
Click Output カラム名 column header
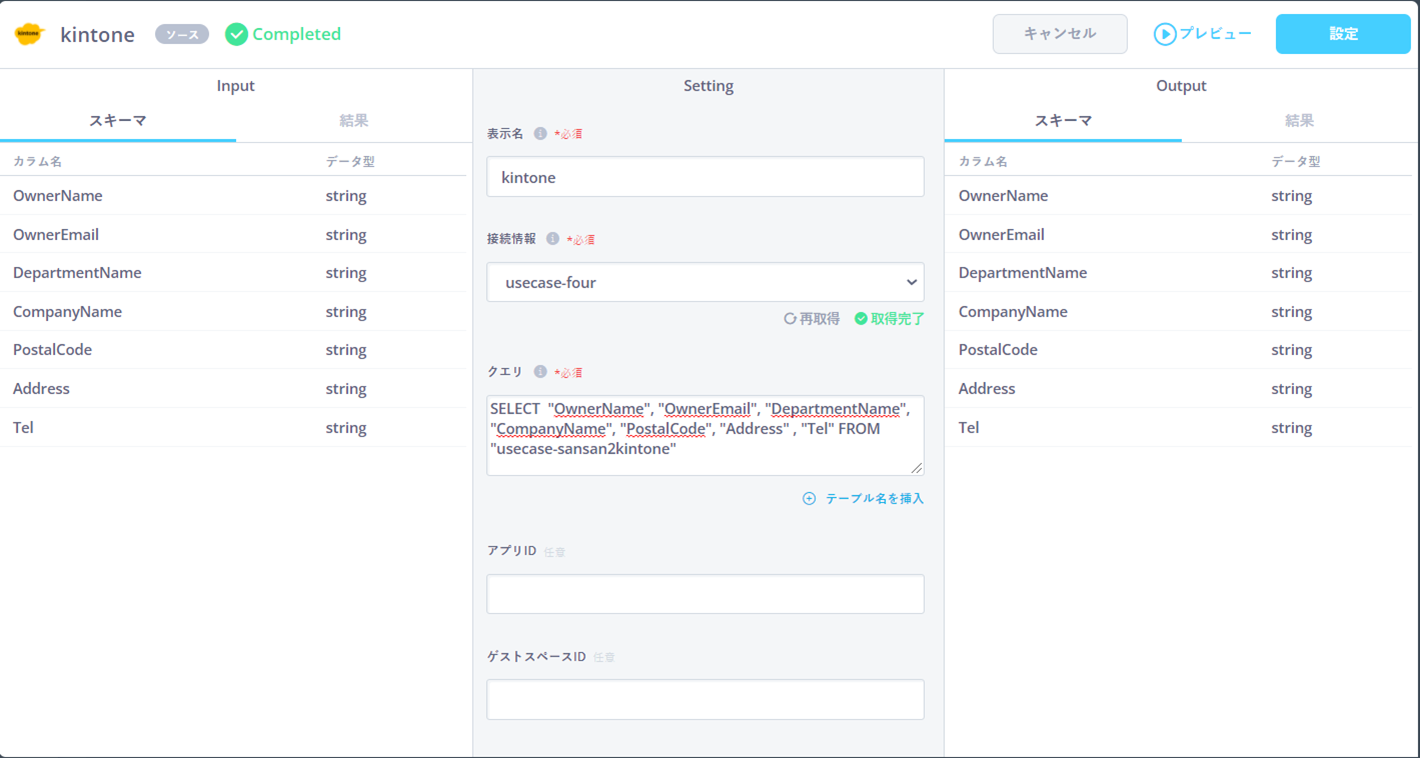pyautogui.click(x=983, y=161)
